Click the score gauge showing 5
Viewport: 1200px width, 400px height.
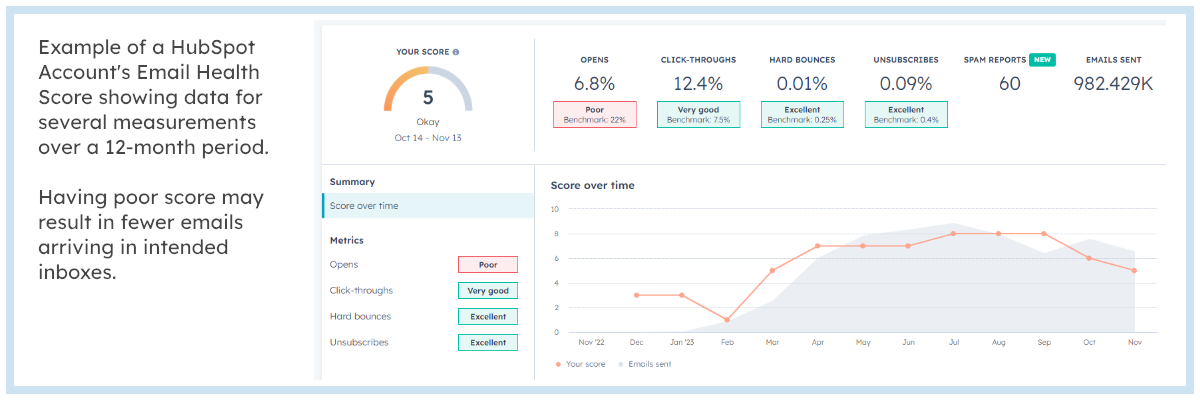428,92
